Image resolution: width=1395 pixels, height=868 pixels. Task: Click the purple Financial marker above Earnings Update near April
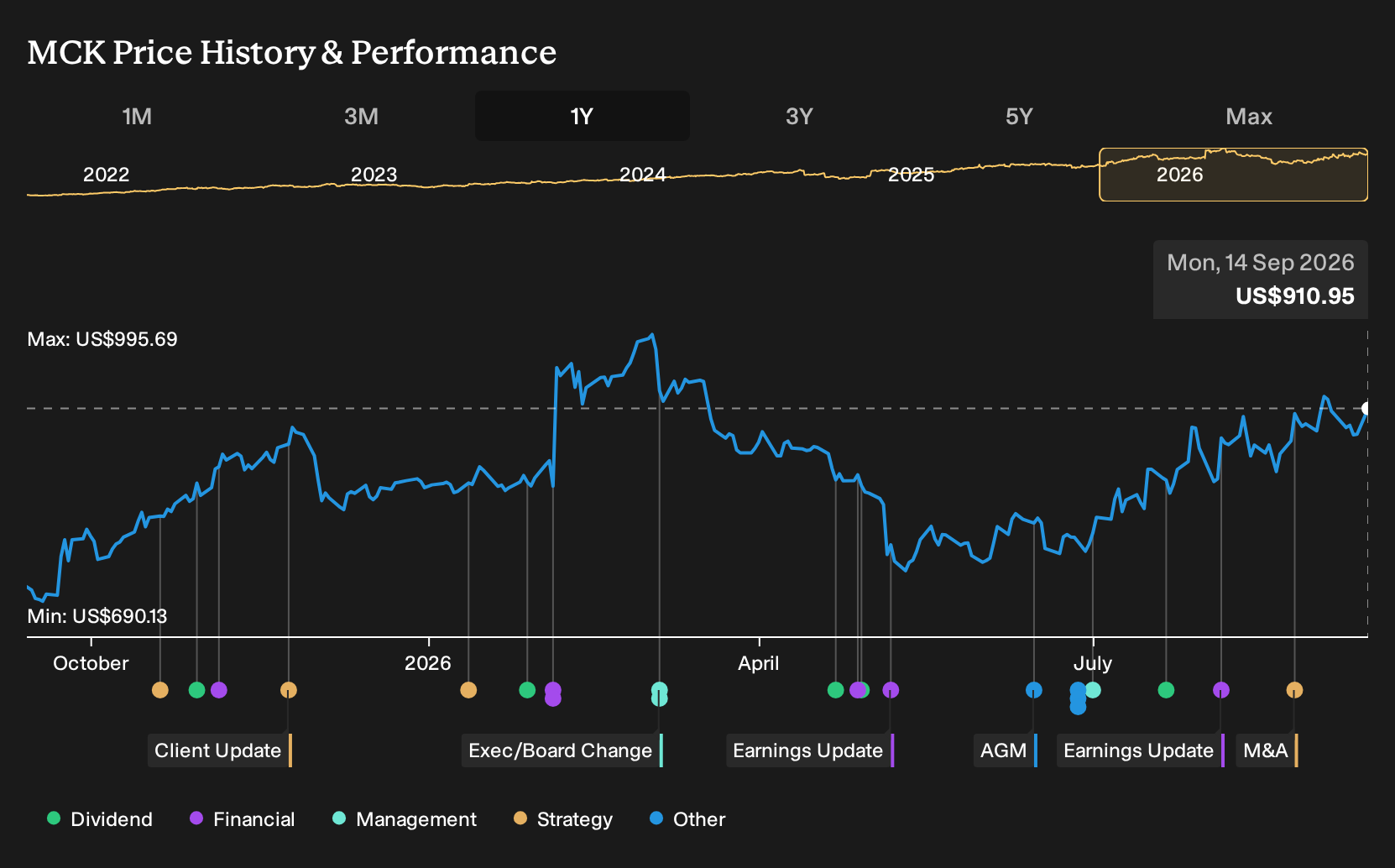891,690
